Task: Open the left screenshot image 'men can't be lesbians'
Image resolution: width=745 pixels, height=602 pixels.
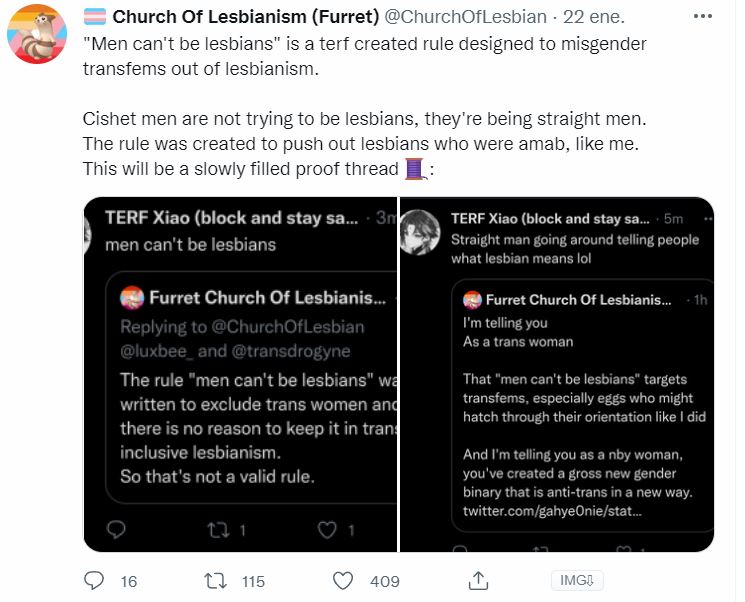Action: point(240,374)
